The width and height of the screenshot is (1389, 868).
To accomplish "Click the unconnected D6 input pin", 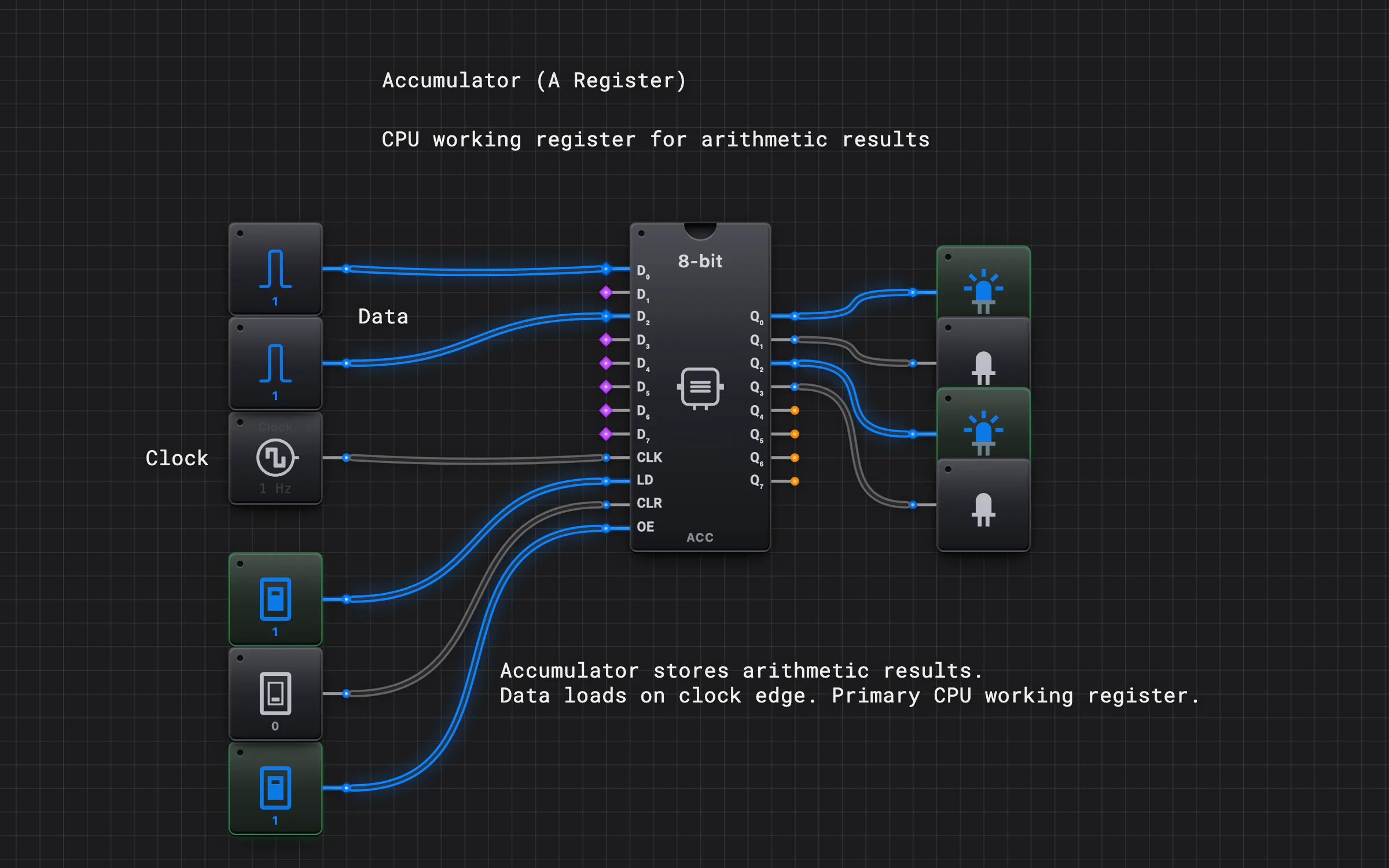I will tap(606, 410).
